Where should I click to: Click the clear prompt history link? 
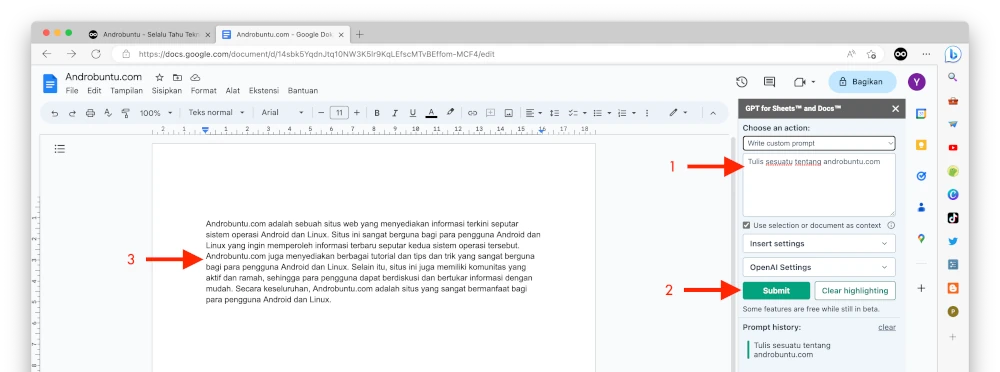[886, 327]
